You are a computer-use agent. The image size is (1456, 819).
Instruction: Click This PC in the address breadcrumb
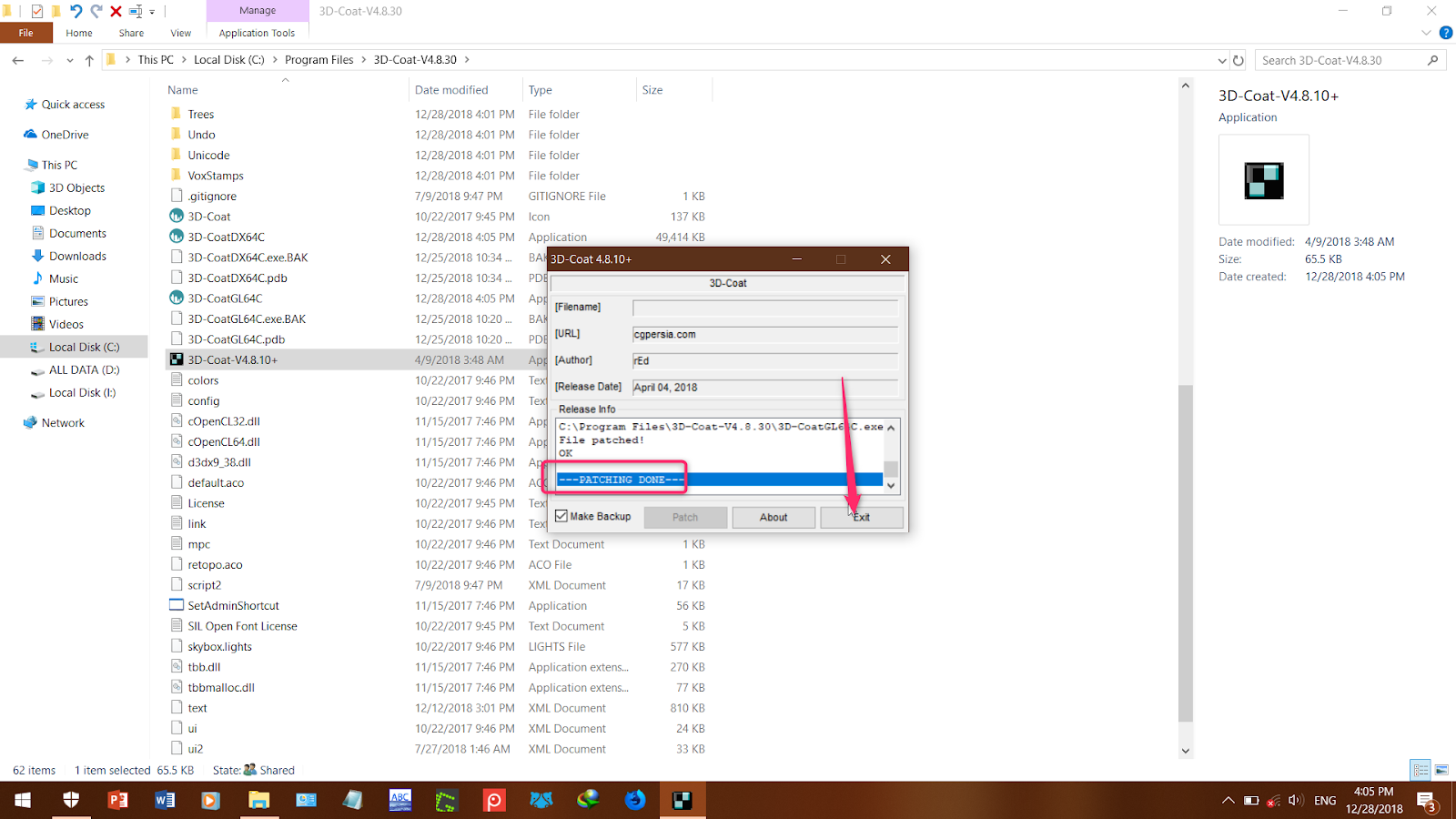coord(156,60)
